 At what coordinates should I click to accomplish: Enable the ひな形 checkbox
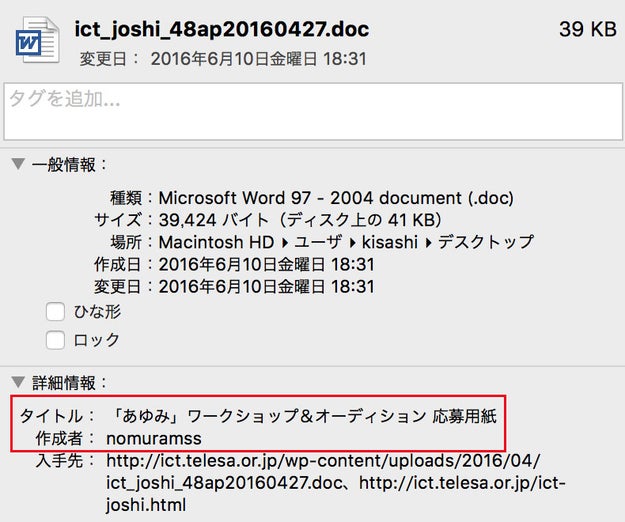point(56,312)
